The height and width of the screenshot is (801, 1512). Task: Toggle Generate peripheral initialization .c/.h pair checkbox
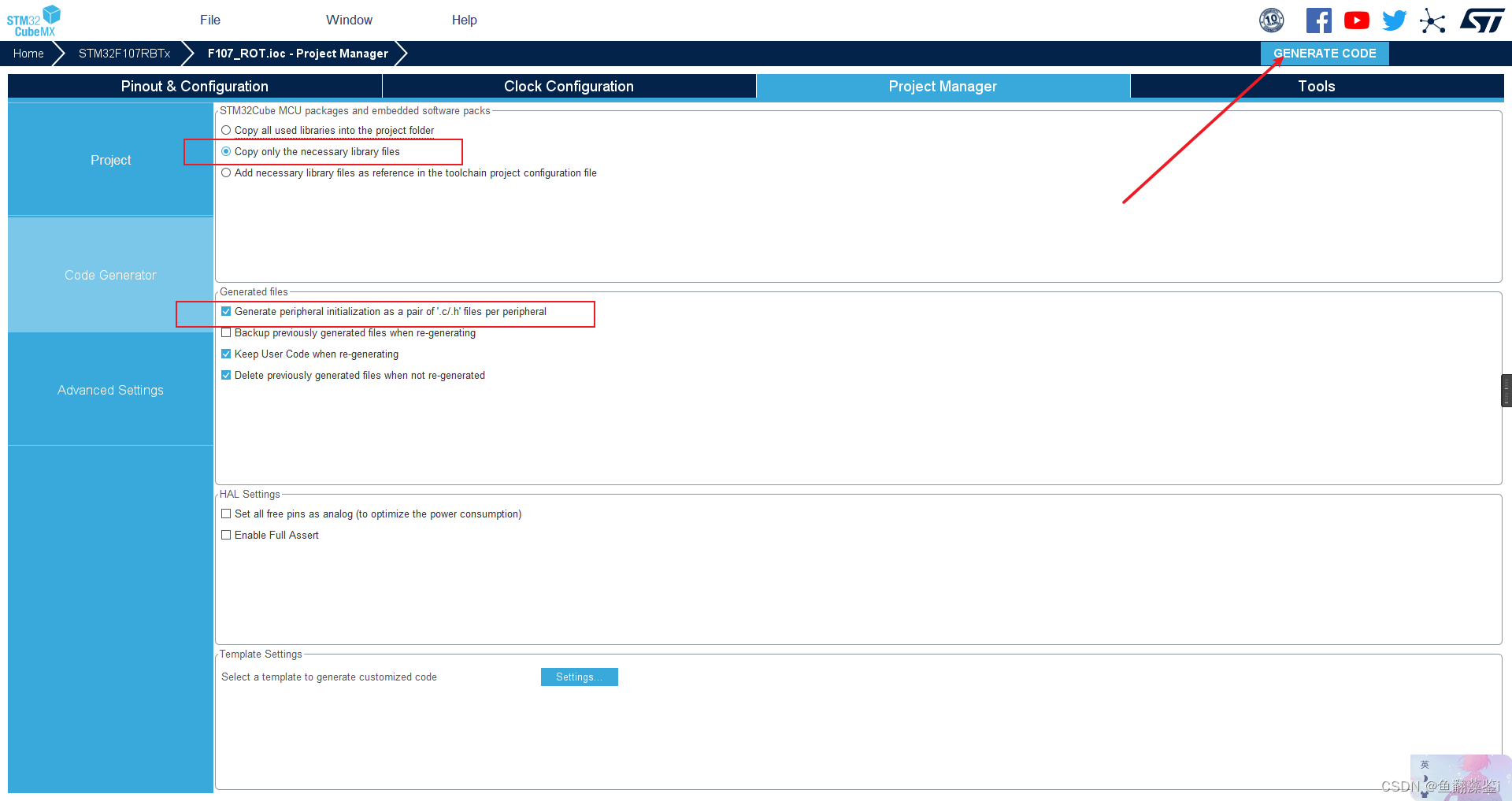tap(226, 312)
